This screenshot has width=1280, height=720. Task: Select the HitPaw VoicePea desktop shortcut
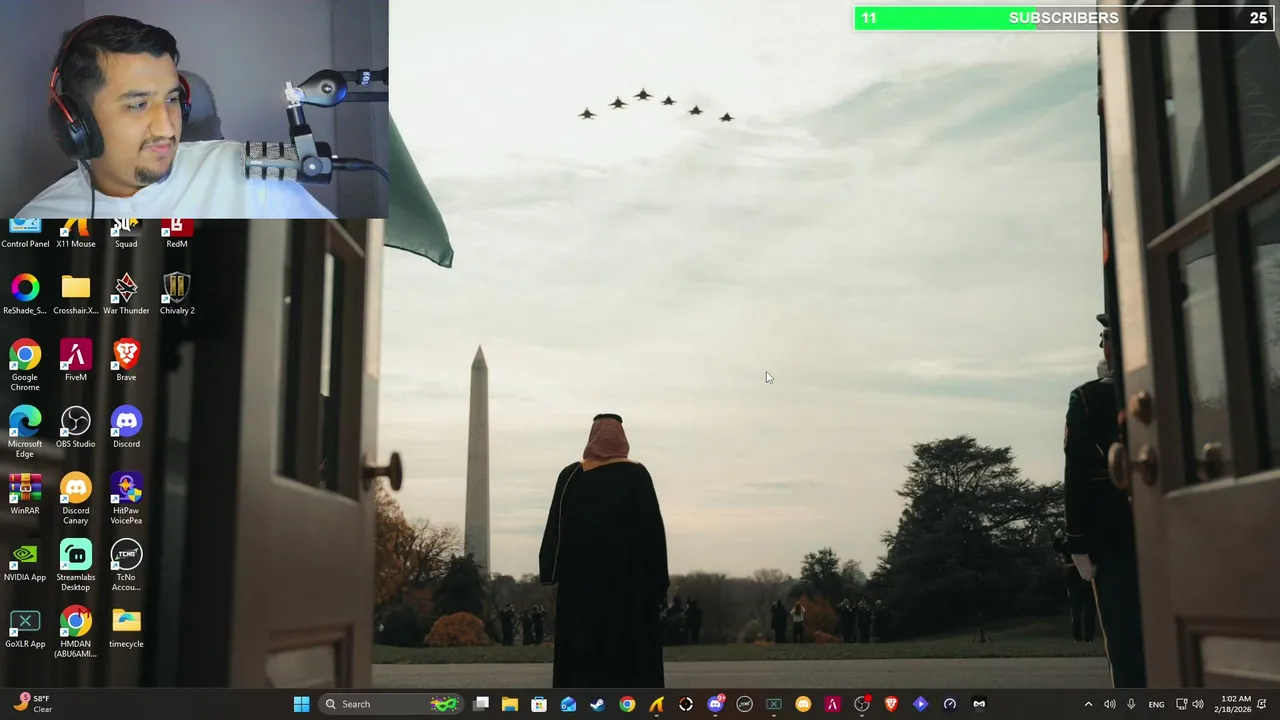[x=126, y=500]
